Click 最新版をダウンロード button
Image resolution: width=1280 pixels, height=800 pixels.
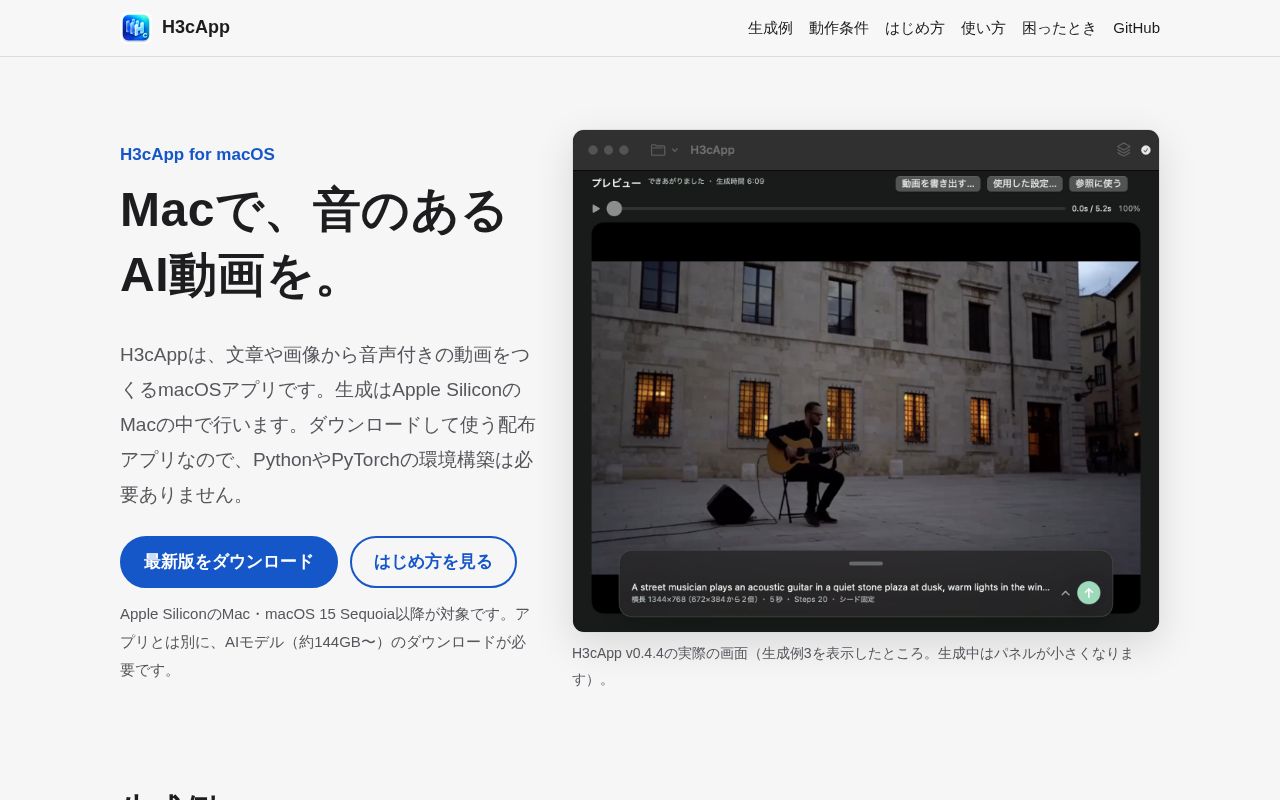pyautogui.click(x=229, y=562)
